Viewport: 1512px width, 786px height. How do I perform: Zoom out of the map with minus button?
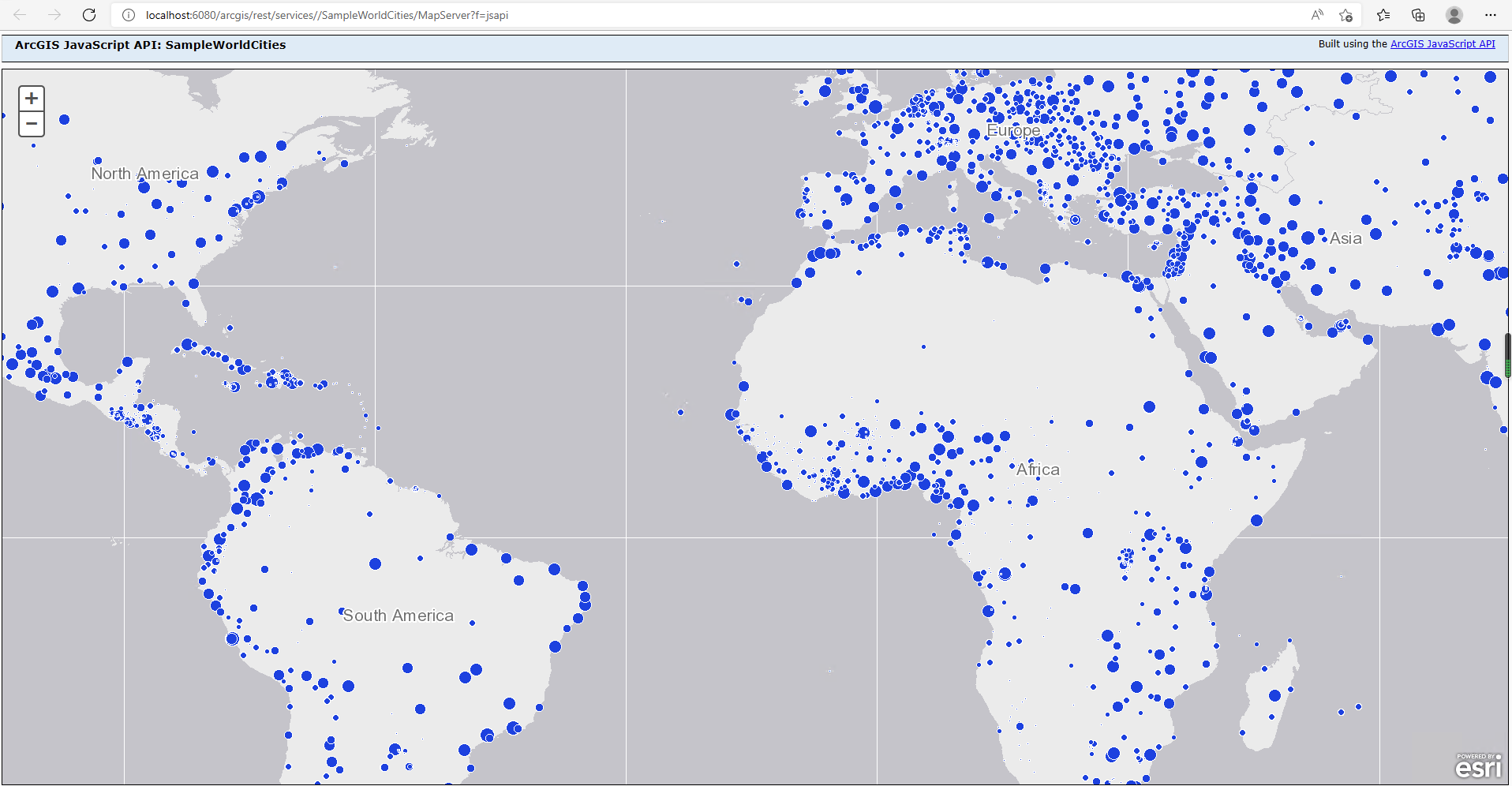pos(32,124)
